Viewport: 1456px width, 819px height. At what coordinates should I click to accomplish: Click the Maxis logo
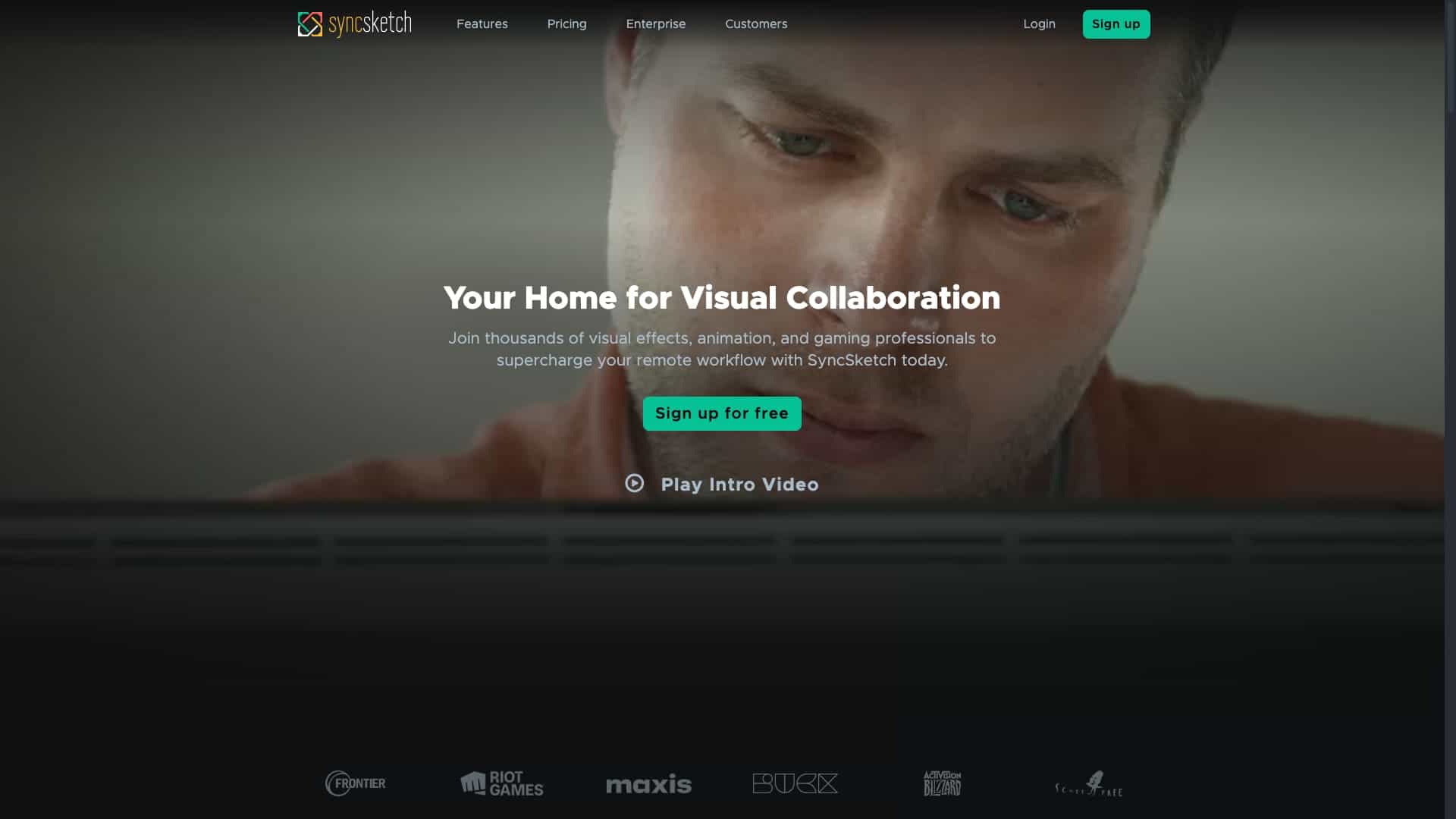648,784
